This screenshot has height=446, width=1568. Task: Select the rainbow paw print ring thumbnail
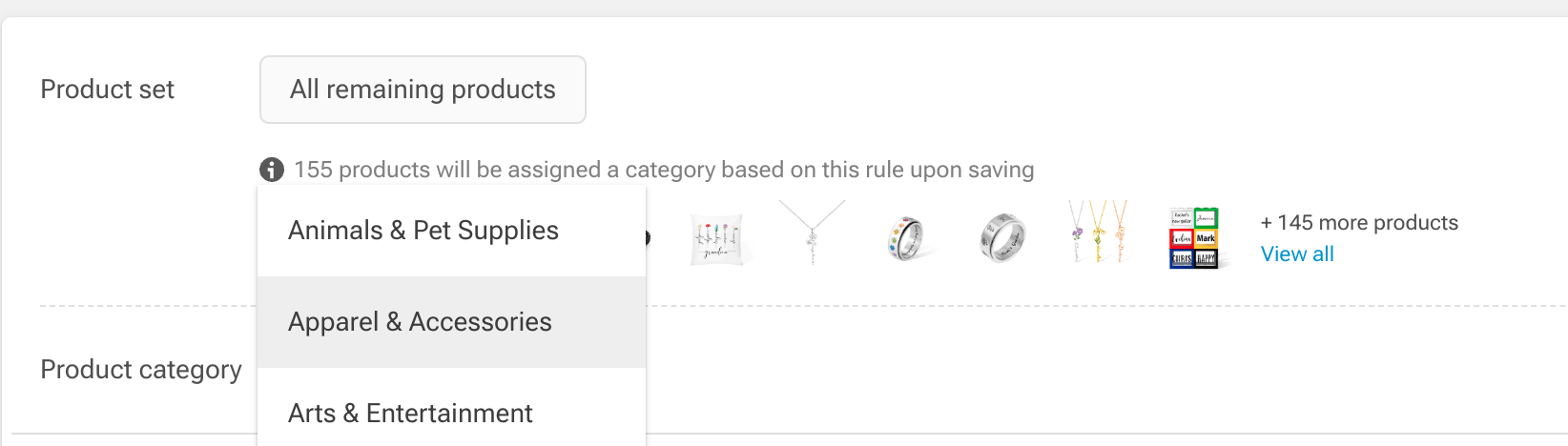click(906, 238)
